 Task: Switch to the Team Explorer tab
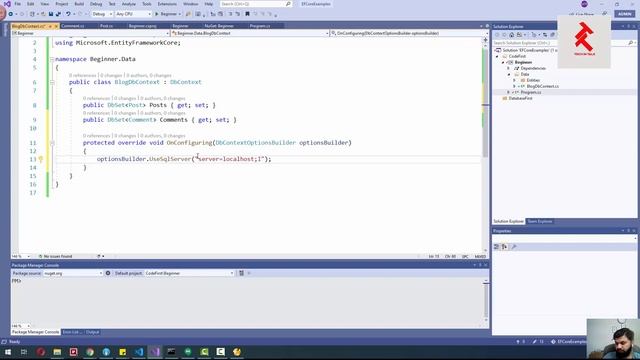point(540,221)
